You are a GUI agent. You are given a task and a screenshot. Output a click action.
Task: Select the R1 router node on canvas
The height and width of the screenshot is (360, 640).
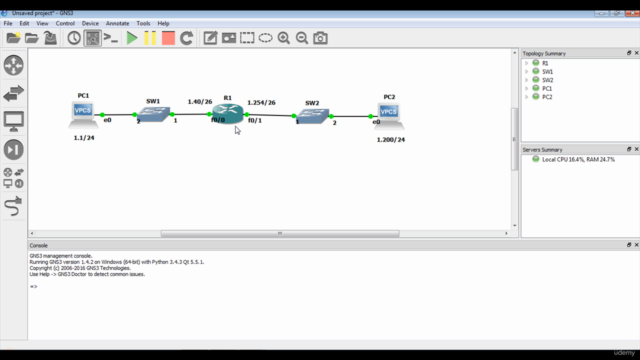(x=228, y=113)
